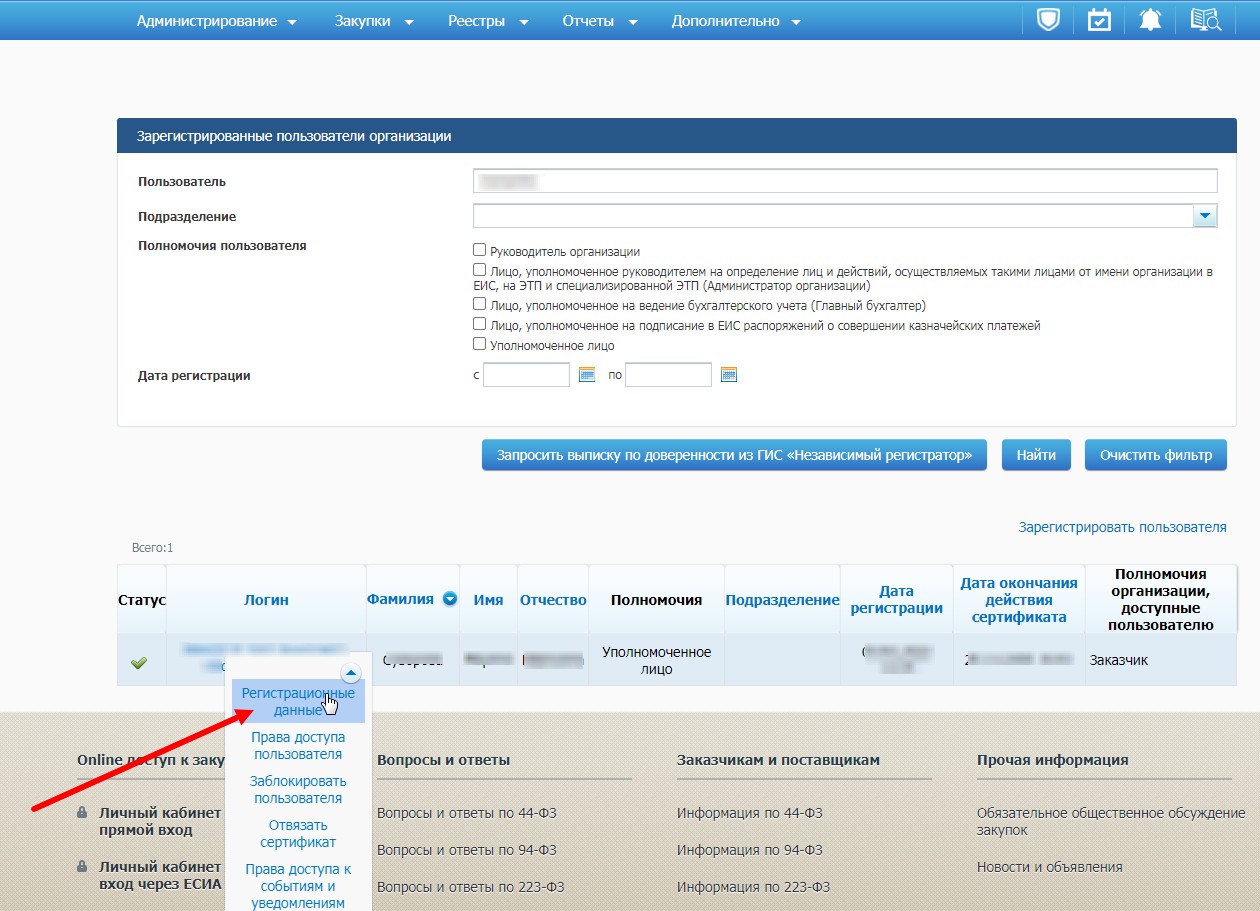This screenshot has height=911, width=1260.
Task: Enable the Уполномоченное лицо checkbox
Action: (480, 344)
